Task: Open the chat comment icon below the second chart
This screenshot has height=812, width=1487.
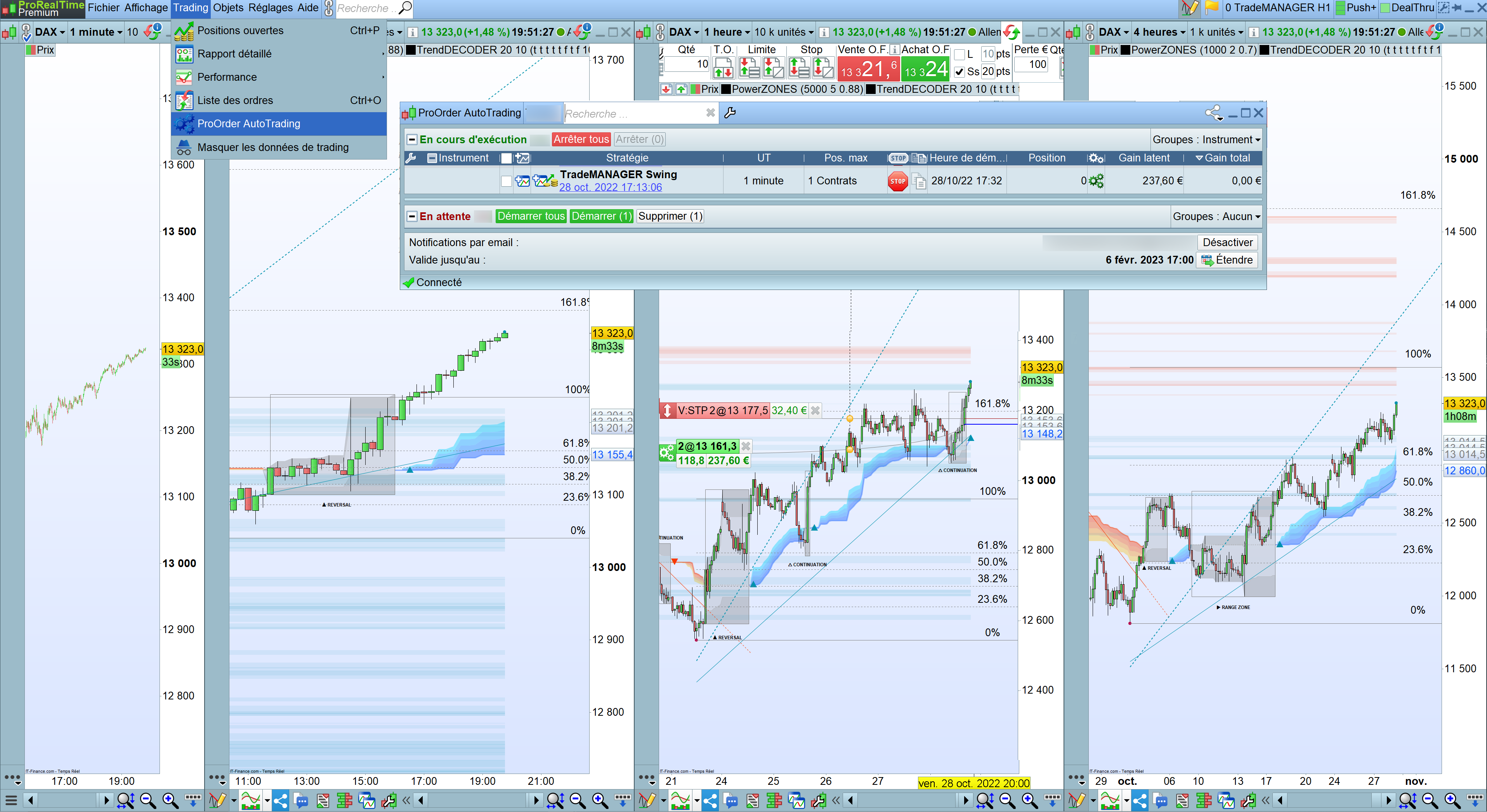Action: click(x=301, y=800)
